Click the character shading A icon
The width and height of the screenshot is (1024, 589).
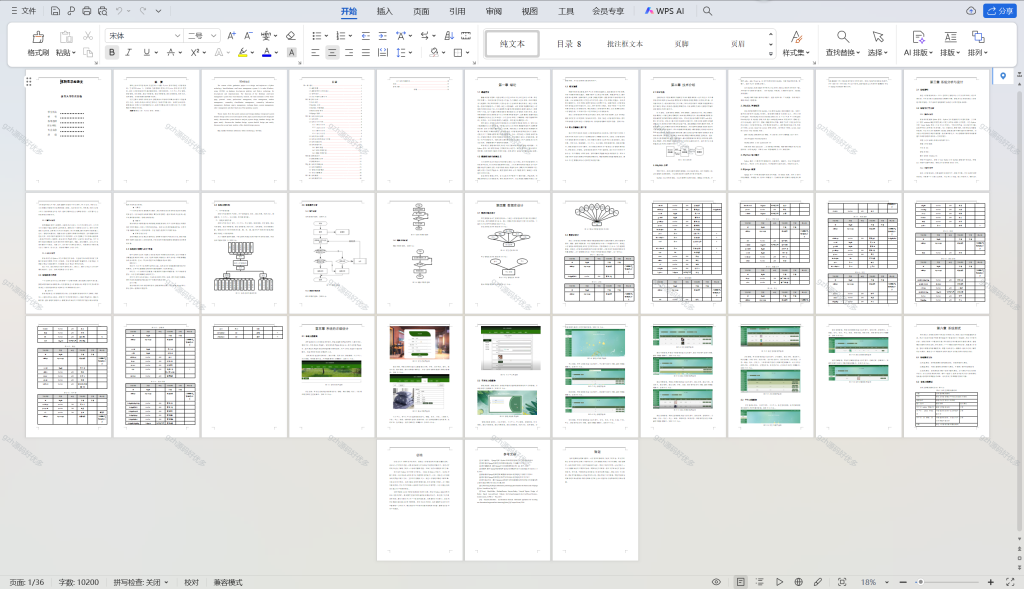pos(291,52)
